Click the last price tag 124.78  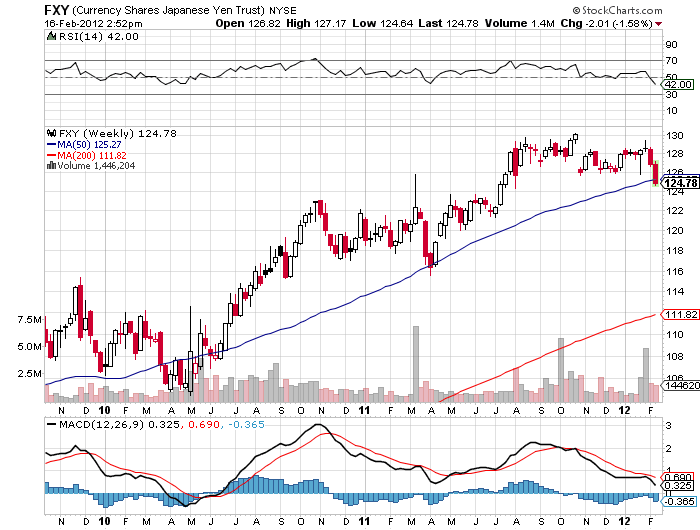(680, 183)
